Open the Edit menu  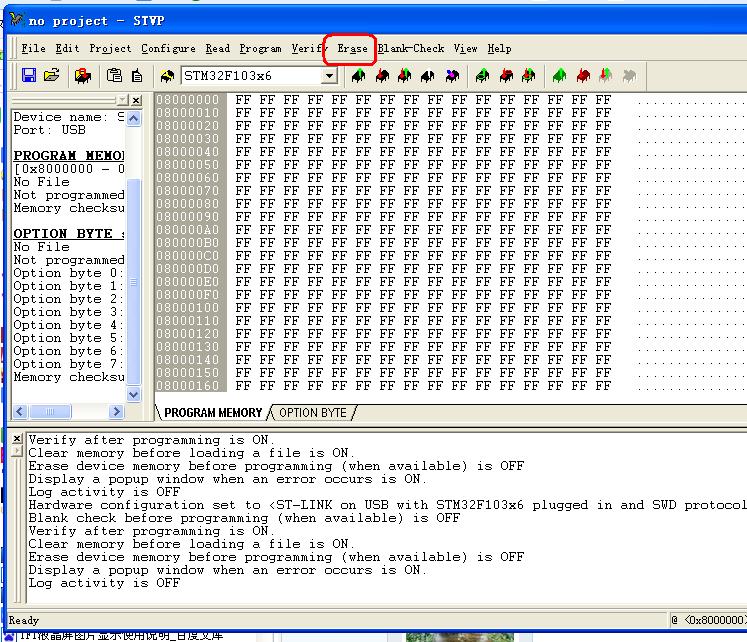click(x=67, y=49)
